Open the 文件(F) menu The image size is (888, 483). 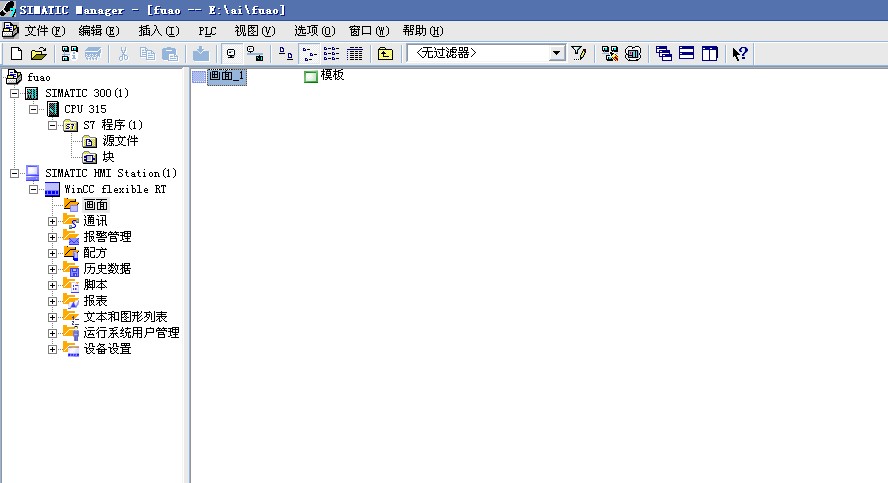pyautogui.click(x=43, y=31)
